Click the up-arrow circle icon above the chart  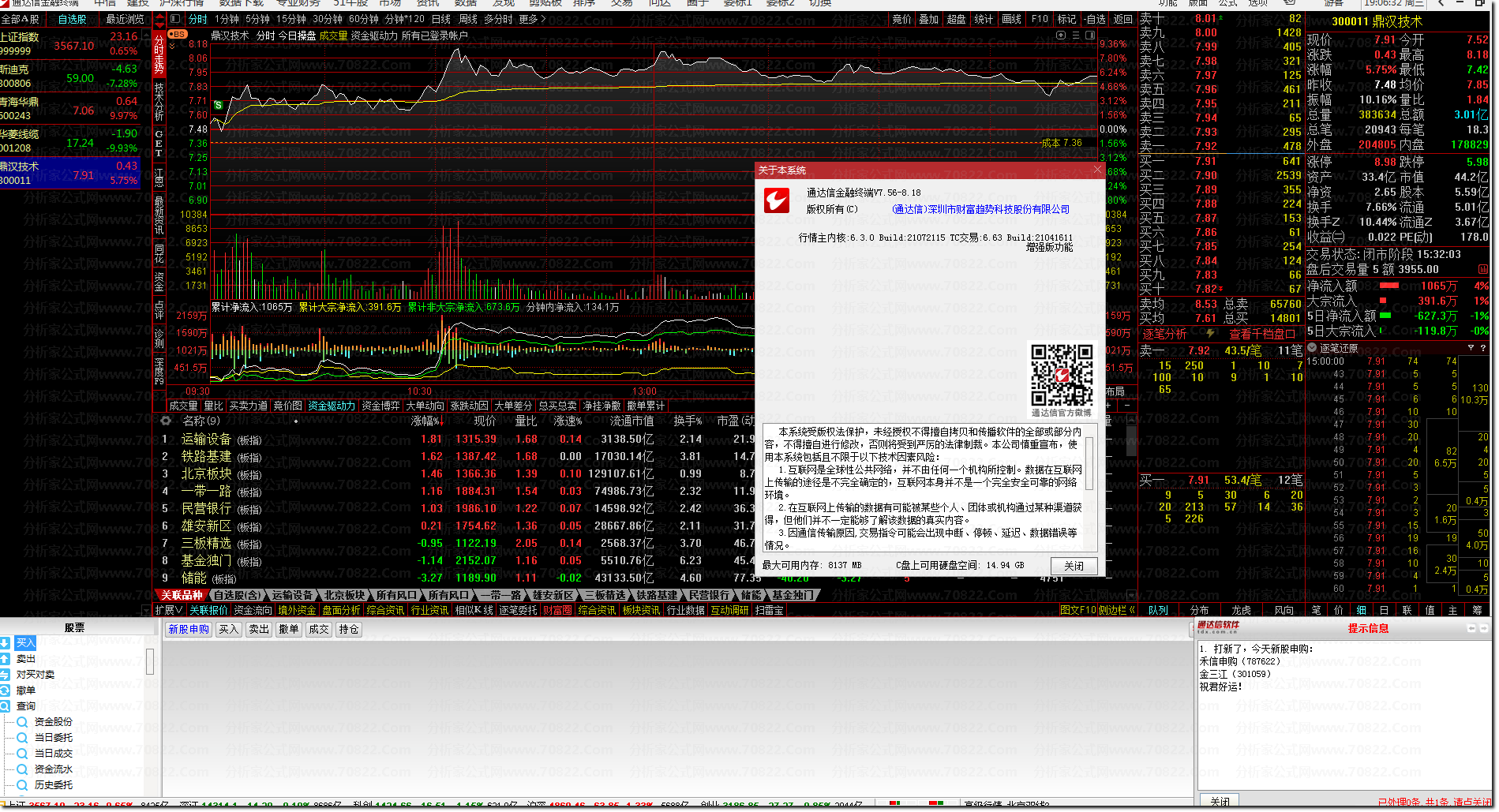(1061, 36)
